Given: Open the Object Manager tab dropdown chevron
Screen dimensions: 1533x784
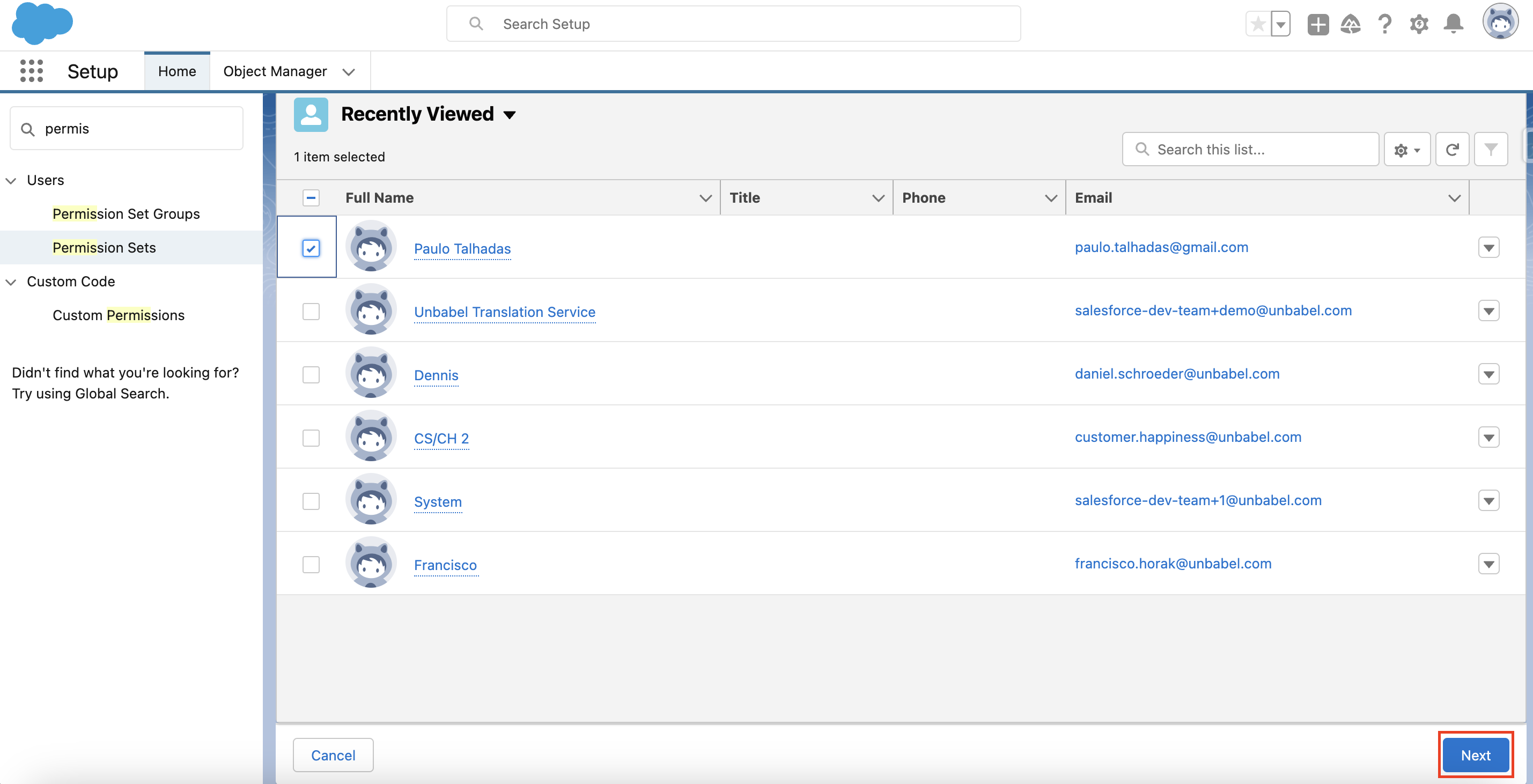Looking at the screenshot, I should [349, 71].
